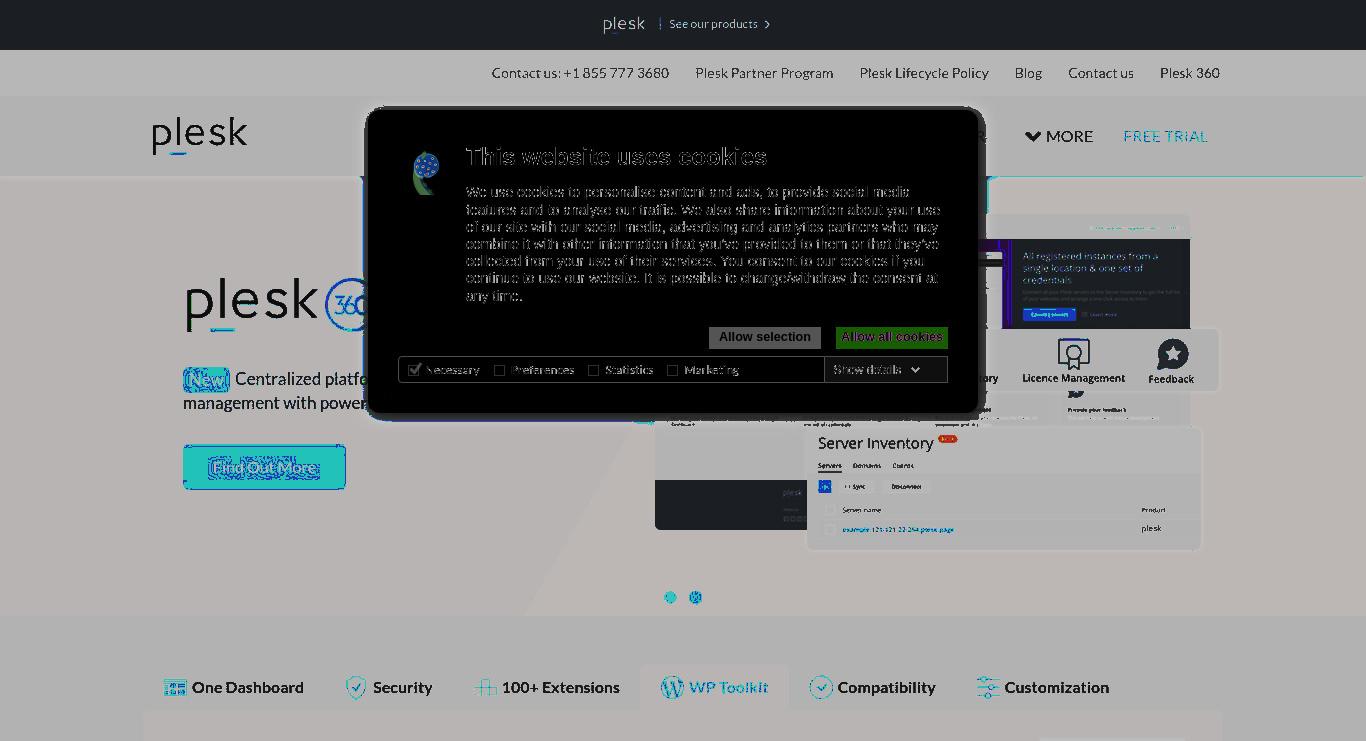Click the Feedback star bubble icon
This screenshot has height=741, width=1366.
click(1172, 354)
